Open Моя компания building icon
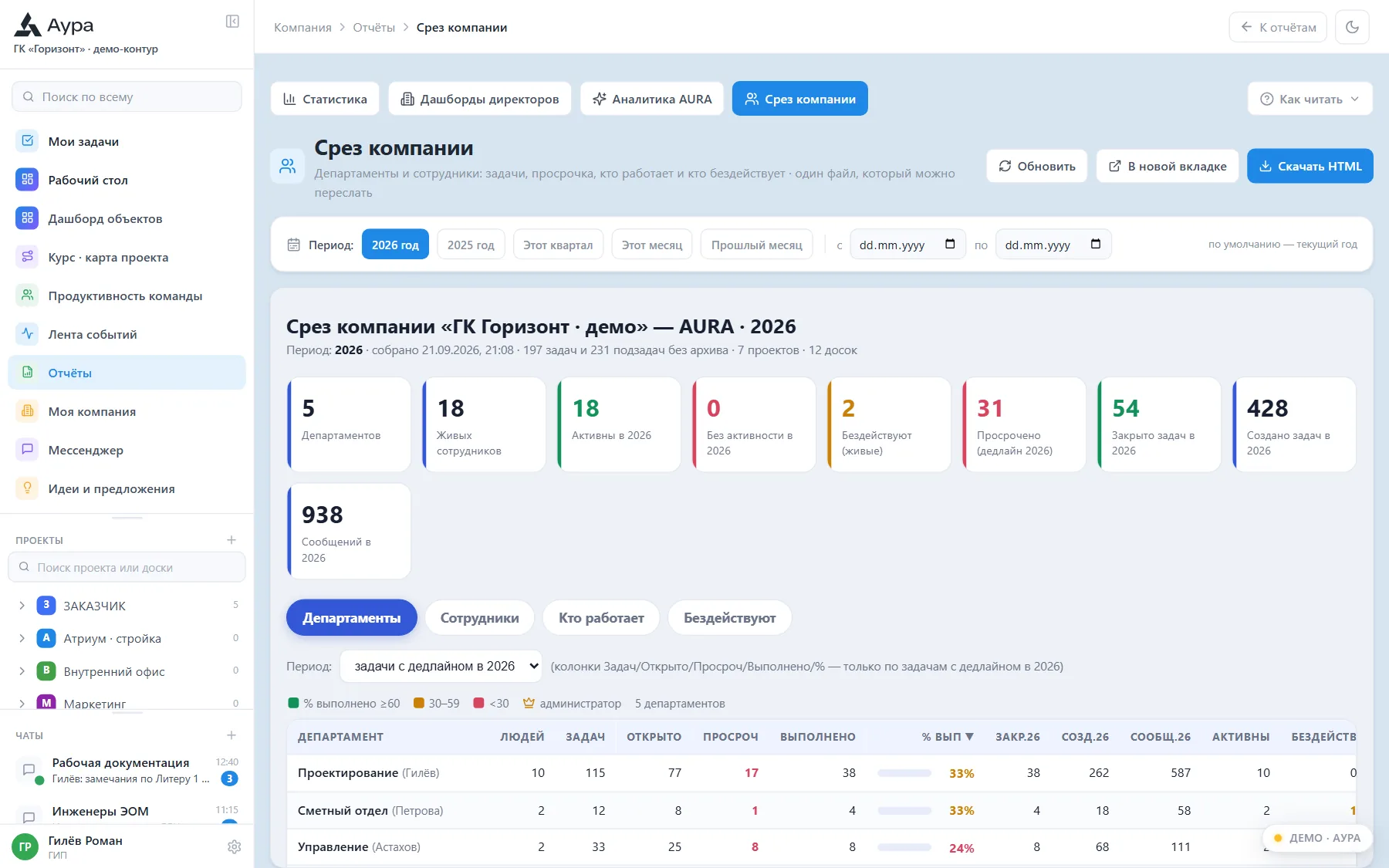Viewport: 1389px width, 868px height. [x=28, y=411]
